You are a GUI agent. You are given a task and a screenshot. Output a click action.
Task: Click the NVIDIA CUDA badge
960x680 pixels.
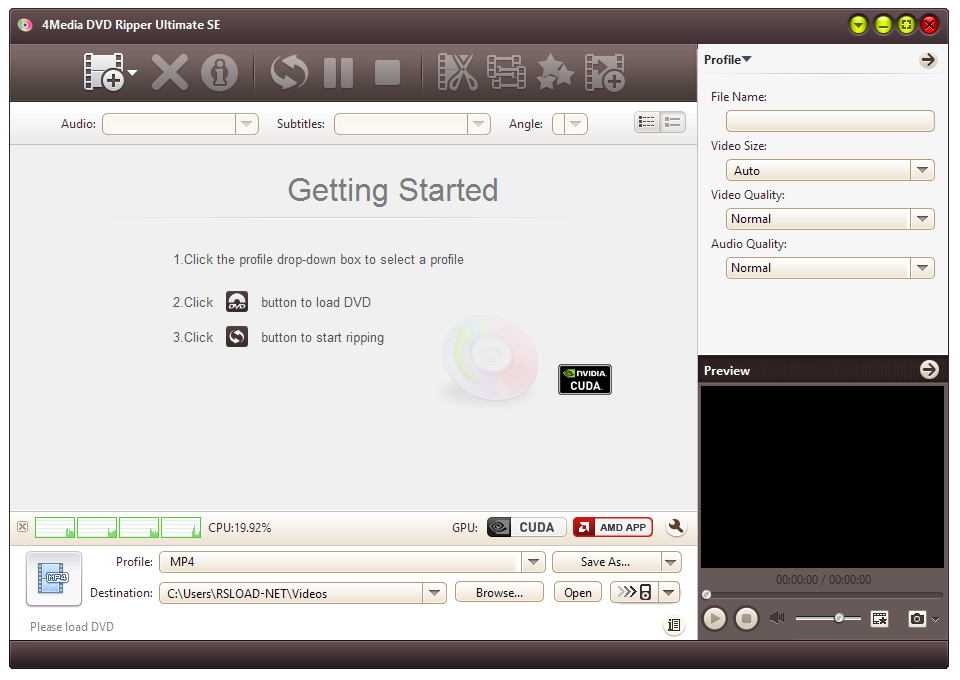coord(585,379)
